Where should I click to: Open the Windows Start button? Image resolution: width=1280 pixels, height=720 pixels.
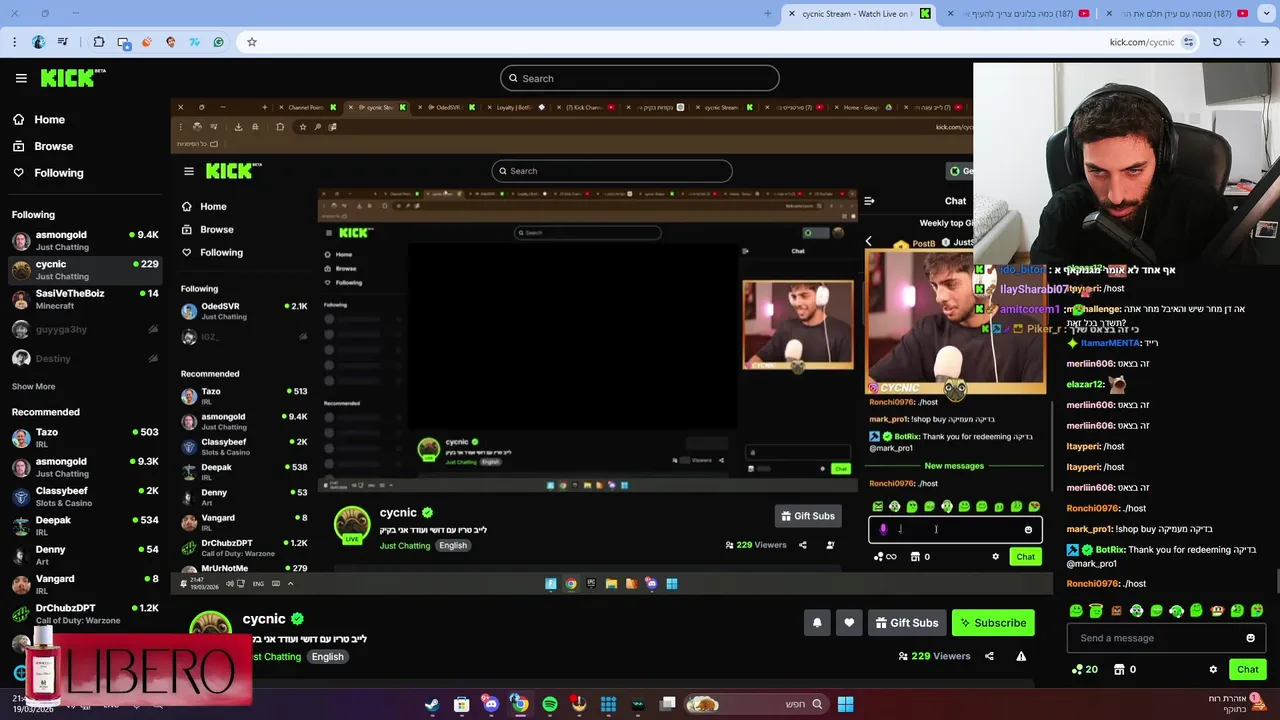coord(845,704)
